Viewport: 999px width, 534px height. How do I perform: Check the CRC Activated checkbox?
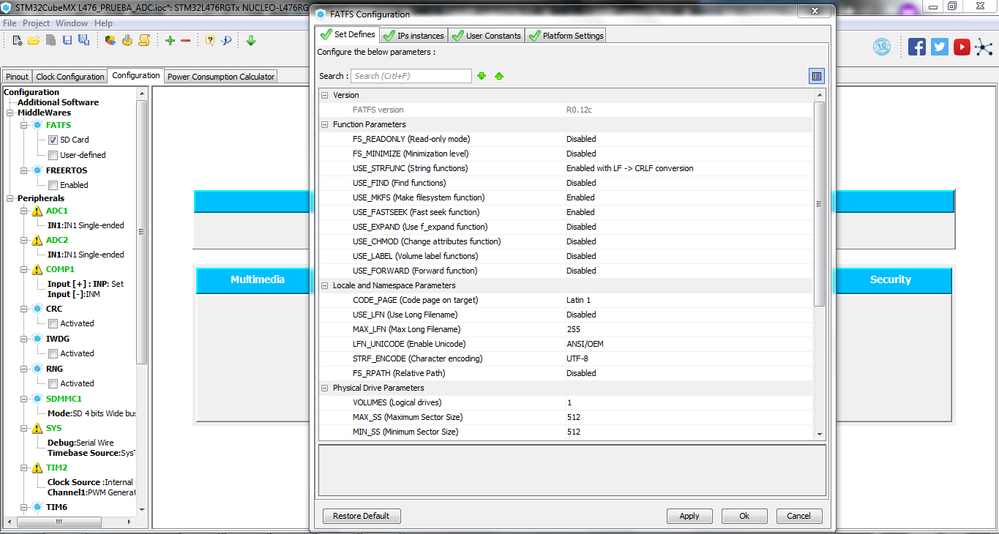[53, 323]
